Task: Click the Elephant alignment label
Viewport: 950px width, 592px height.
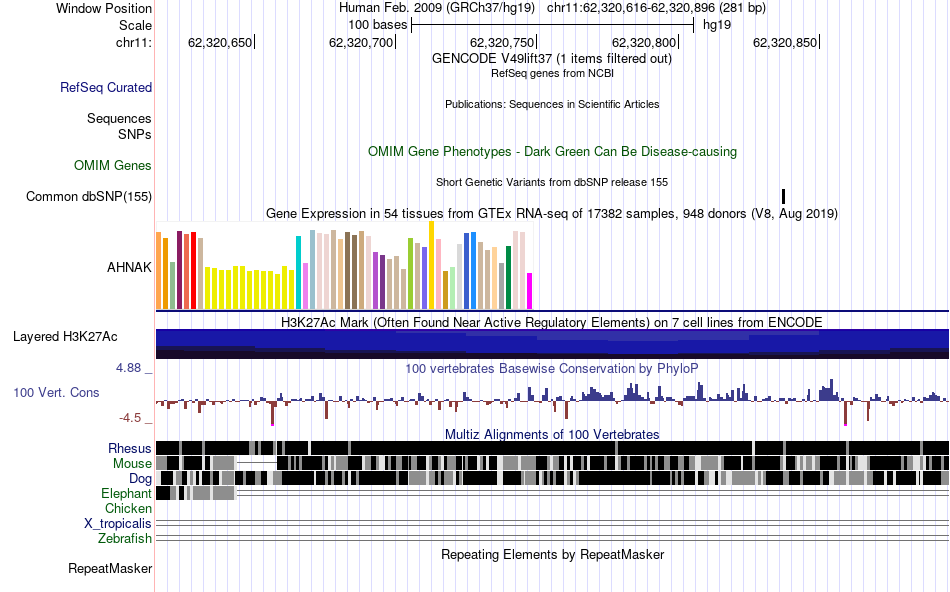Action: [126, 493]
